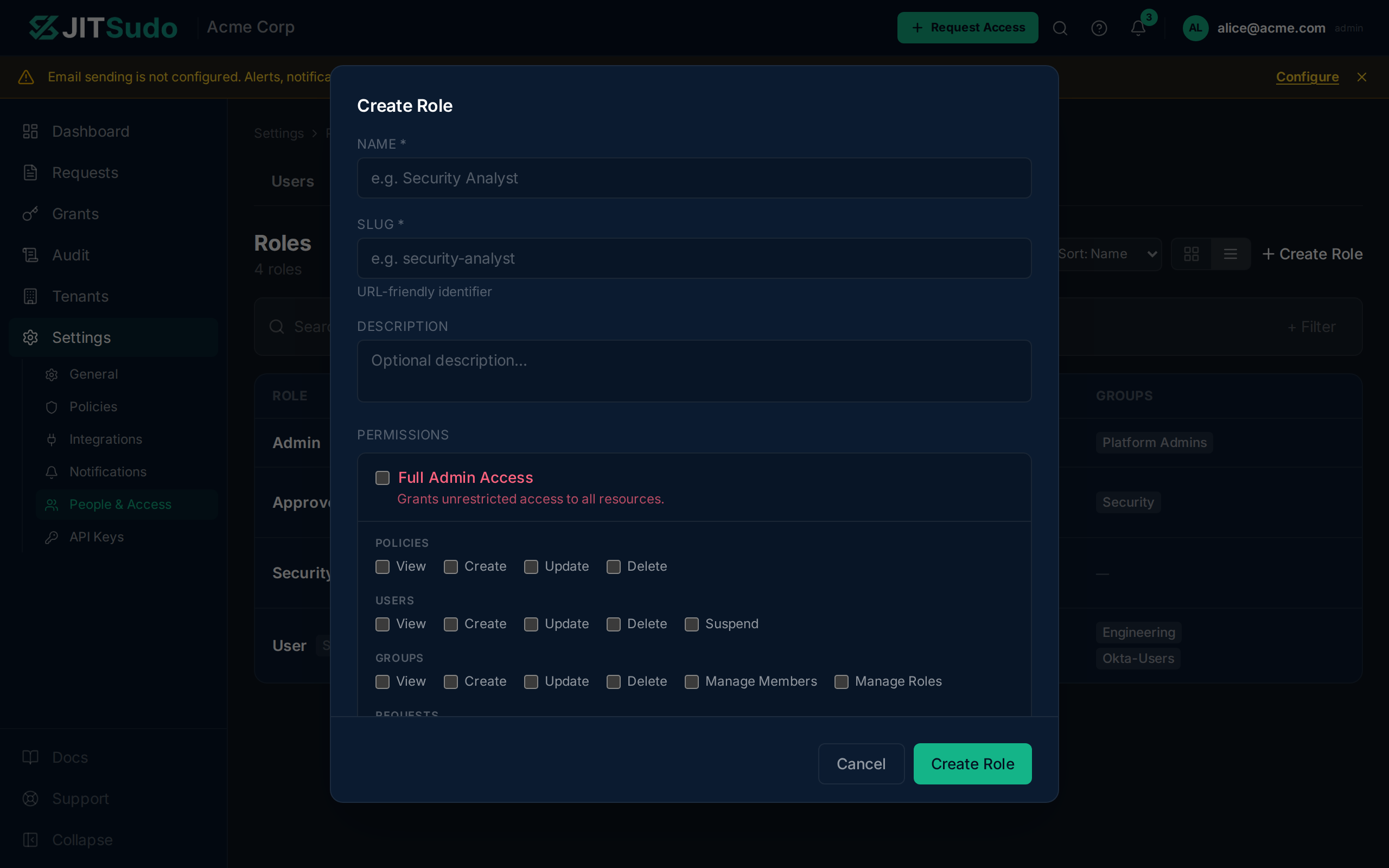
Task: Cancel the Create Role dialog
Action: [861, 763]
